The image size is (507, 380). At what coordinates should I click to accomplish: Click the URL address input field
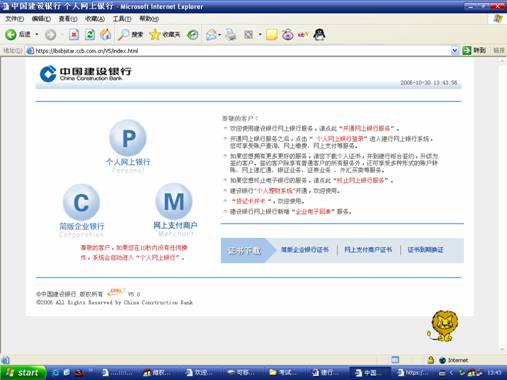[x=243, y=51]
